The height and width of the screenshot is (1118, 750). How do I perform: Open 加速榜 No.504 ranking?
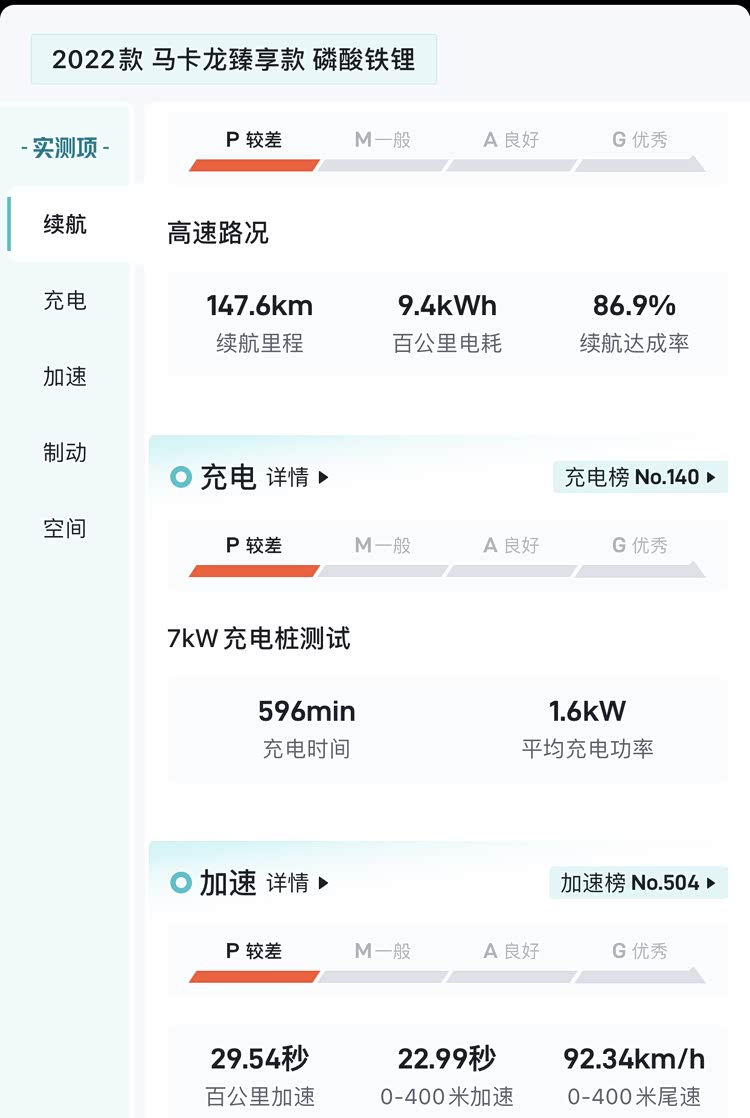pos(638,883)
